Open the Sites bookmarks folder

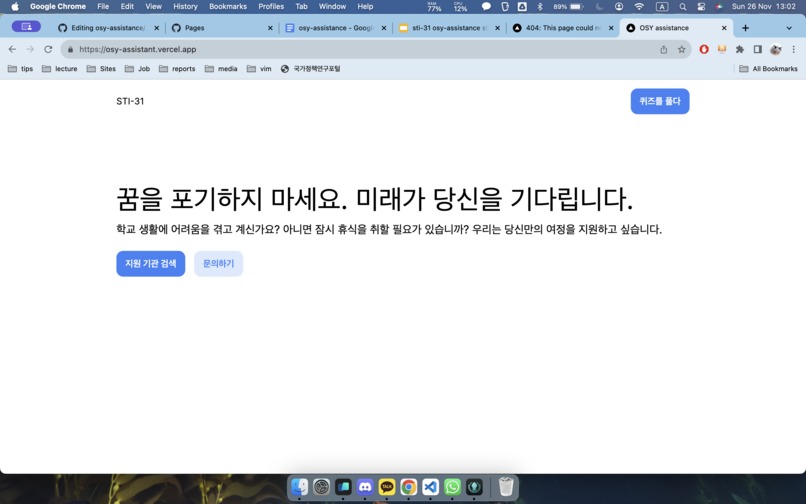tap(101, 68)
